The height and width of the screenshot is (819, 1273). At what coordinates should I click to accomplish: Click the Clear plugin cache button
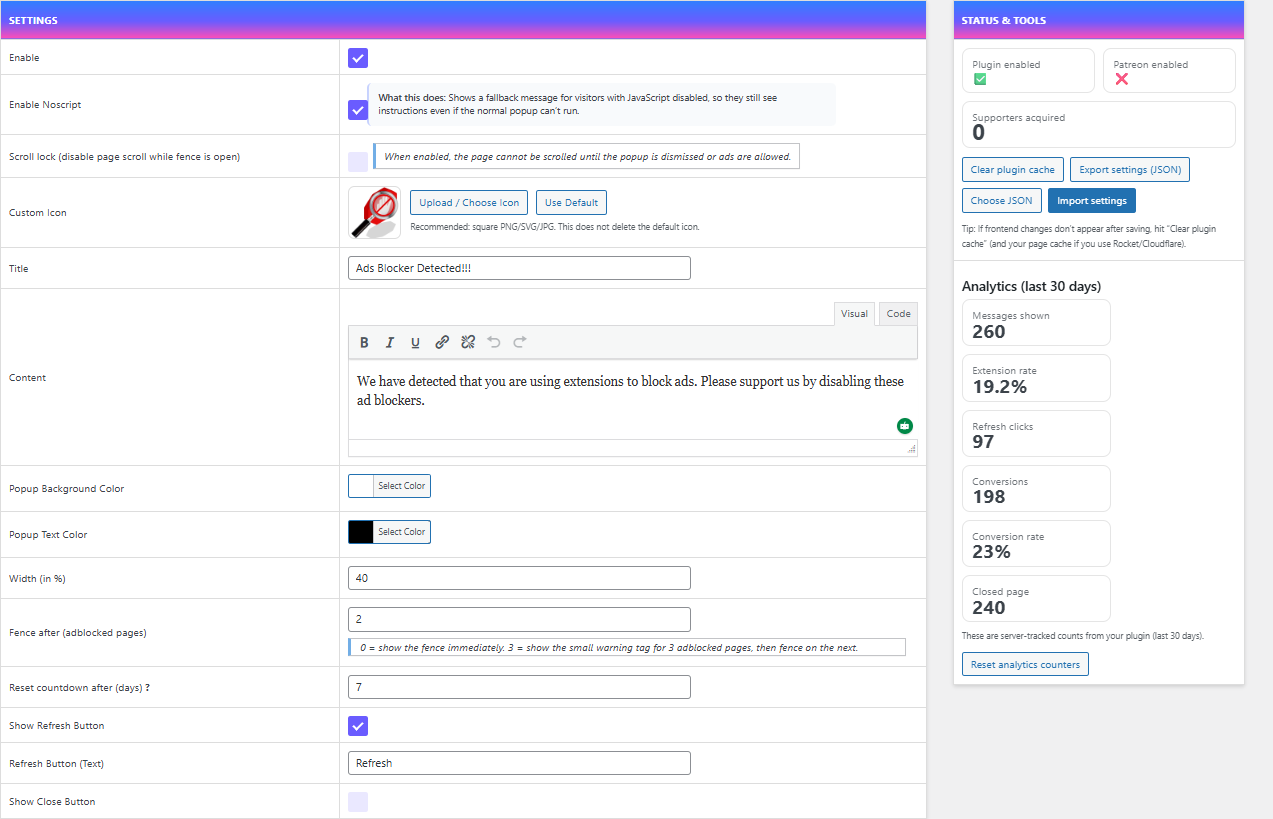[1012, 169]
